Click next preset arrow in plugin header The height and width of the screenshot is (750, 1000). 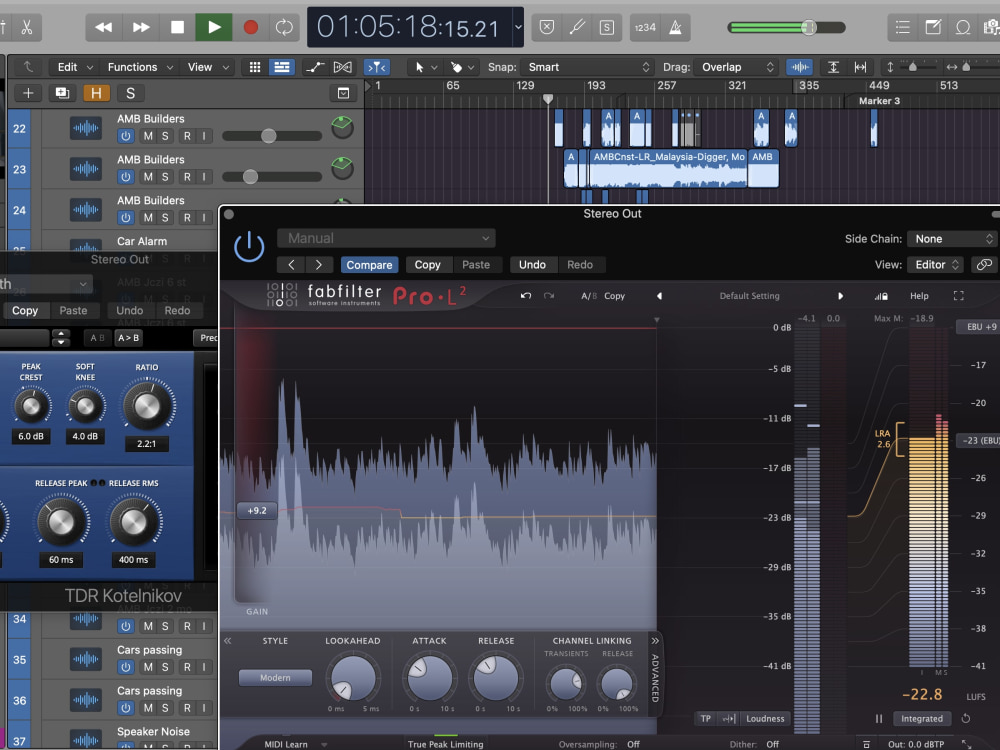point(319,265)
